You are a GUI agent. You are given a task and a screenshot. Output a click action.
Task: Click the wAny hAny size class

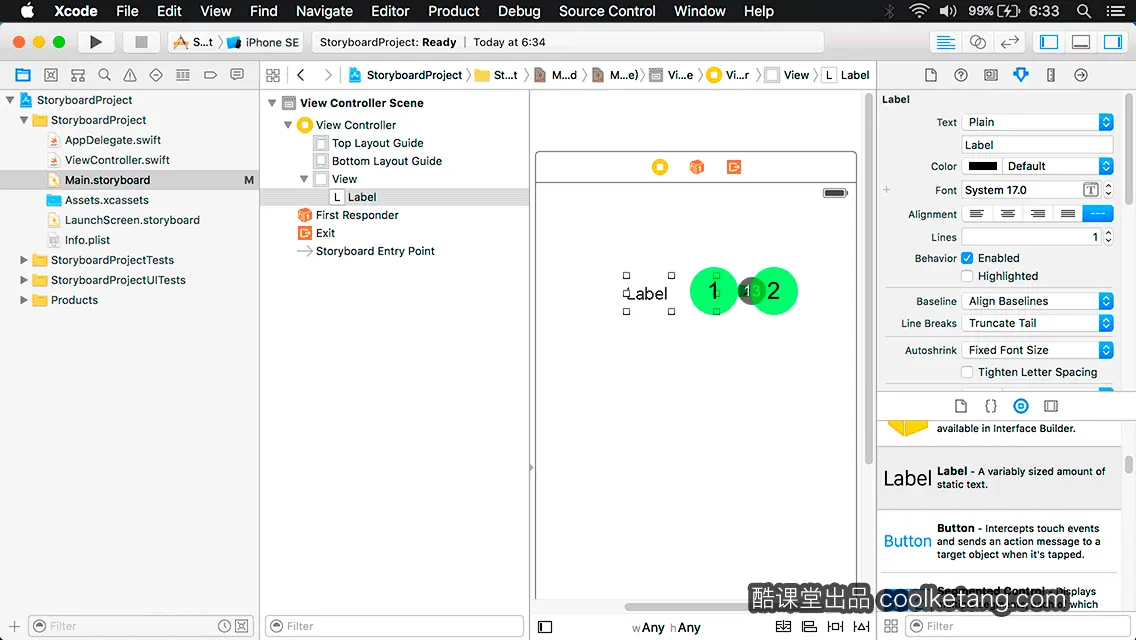[x=666, y=628]
